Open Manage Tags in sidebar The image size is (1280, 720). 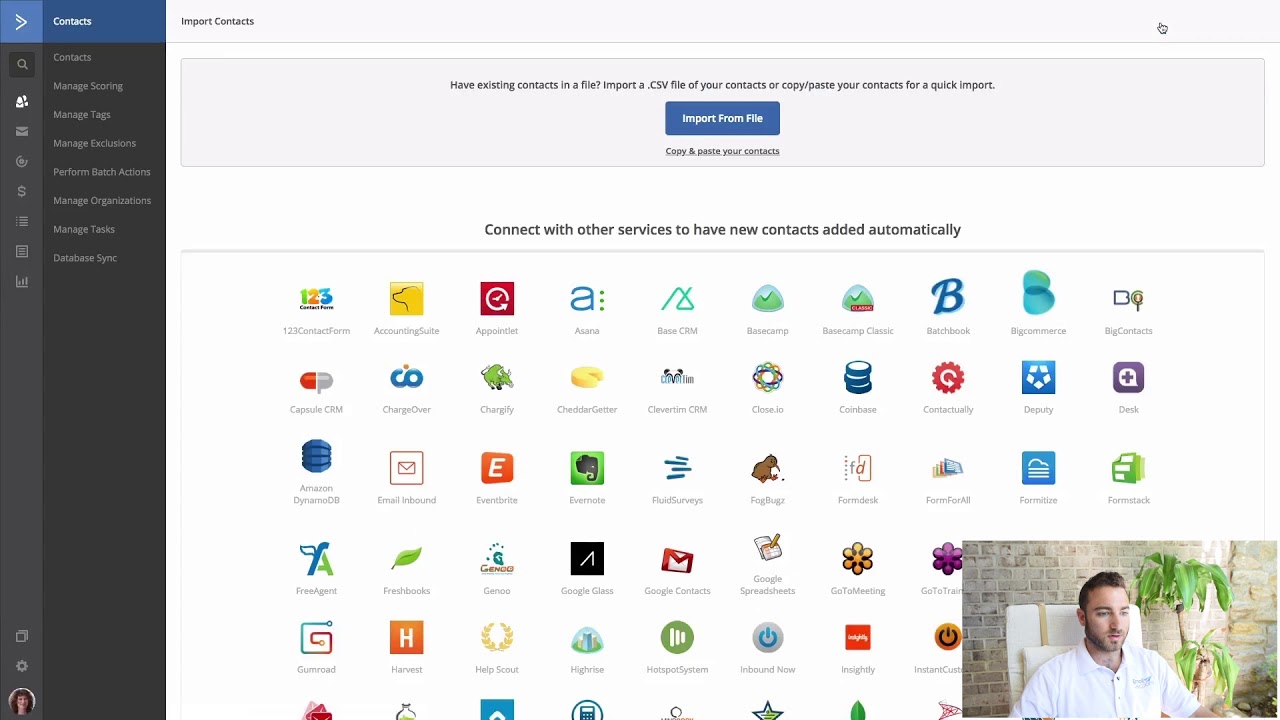click(82, 114)
